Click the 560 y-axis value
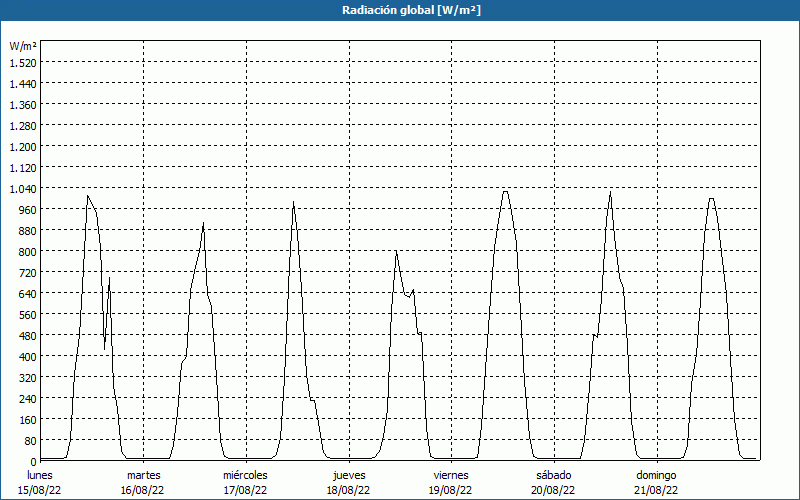Screen dimensions: 800x500 pyautogui.click(x=28, y=314)
